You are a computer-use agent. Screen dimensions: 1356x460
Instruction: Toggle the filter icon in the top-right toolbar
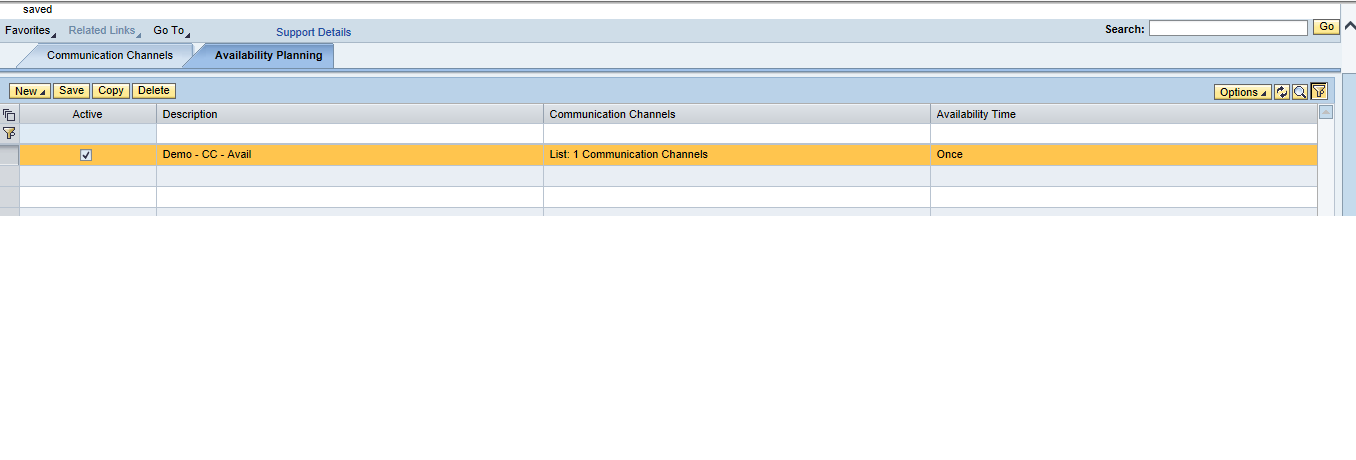1319,91
